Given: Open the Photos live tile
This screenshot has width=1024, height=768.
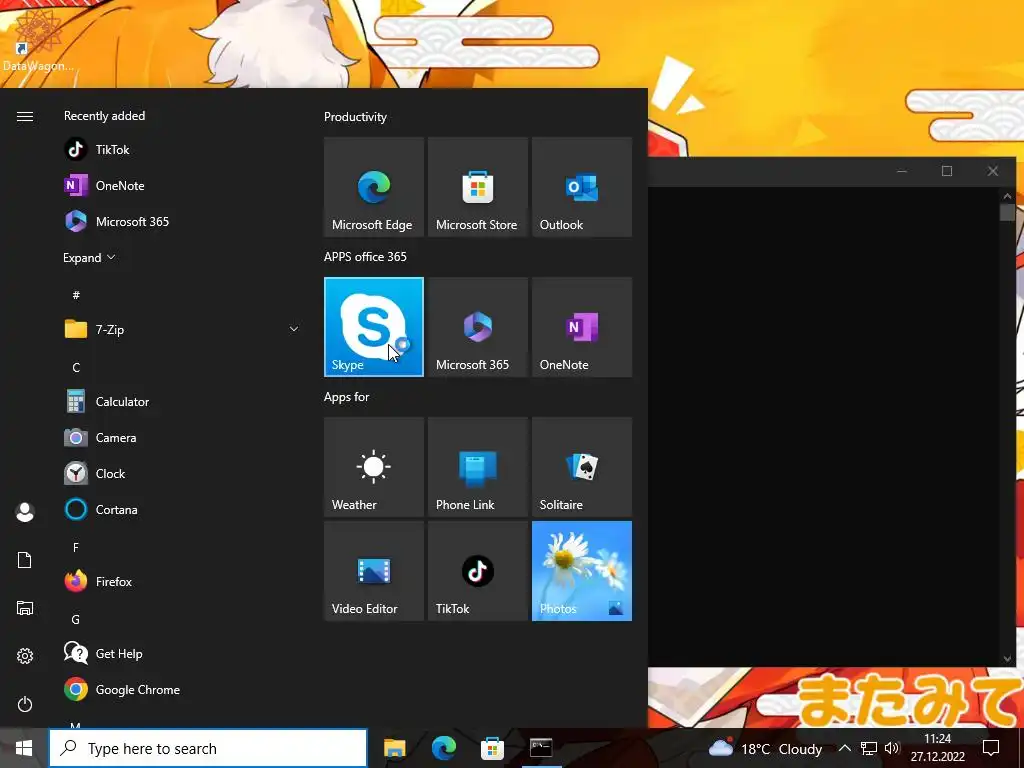Looking at the screenshot, I should coord(582,571).
